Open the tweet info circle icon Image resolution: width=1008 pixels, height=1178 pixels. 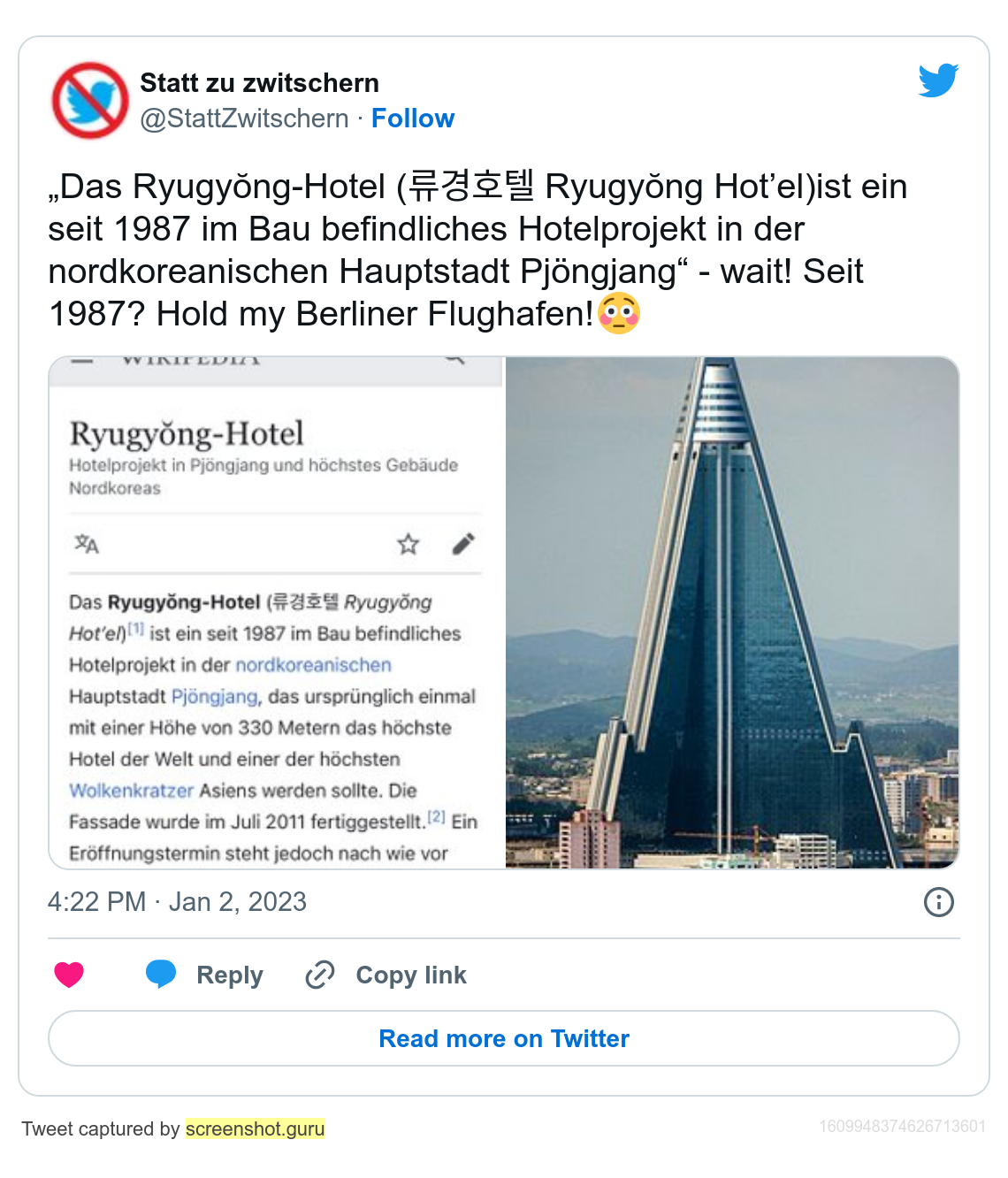pos(938,902)
